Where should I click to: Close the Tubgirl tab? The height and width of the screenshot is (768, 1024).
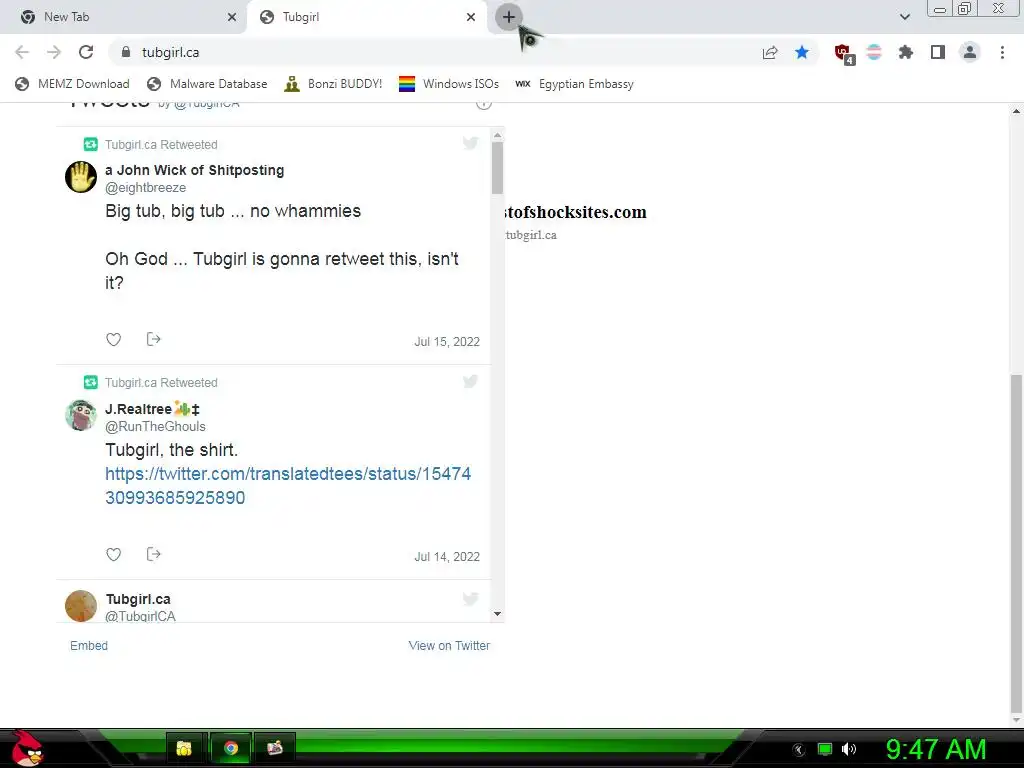click(471, 17)
